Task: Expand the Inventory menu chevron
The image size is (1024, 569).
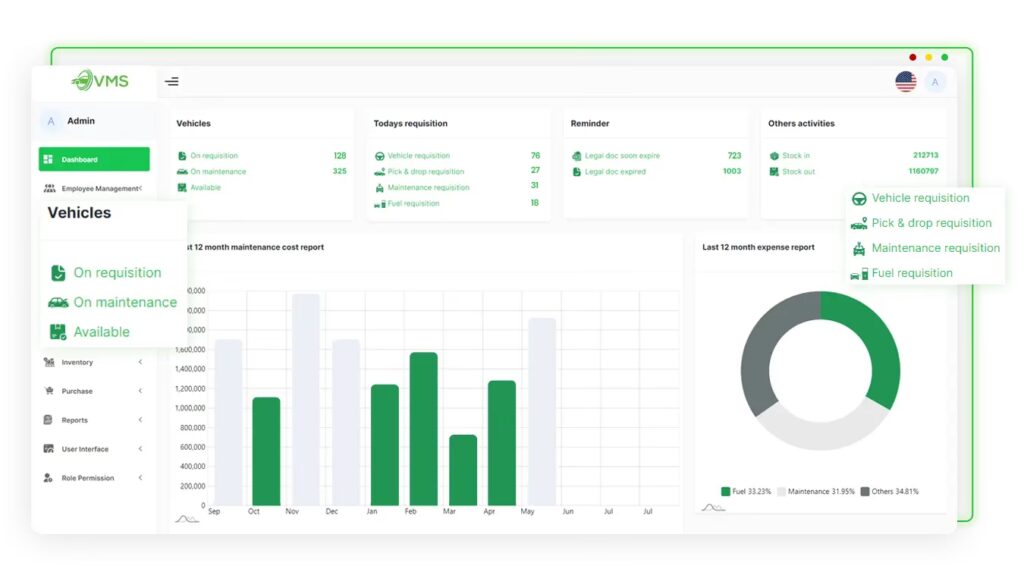Action: click(140, 362)
